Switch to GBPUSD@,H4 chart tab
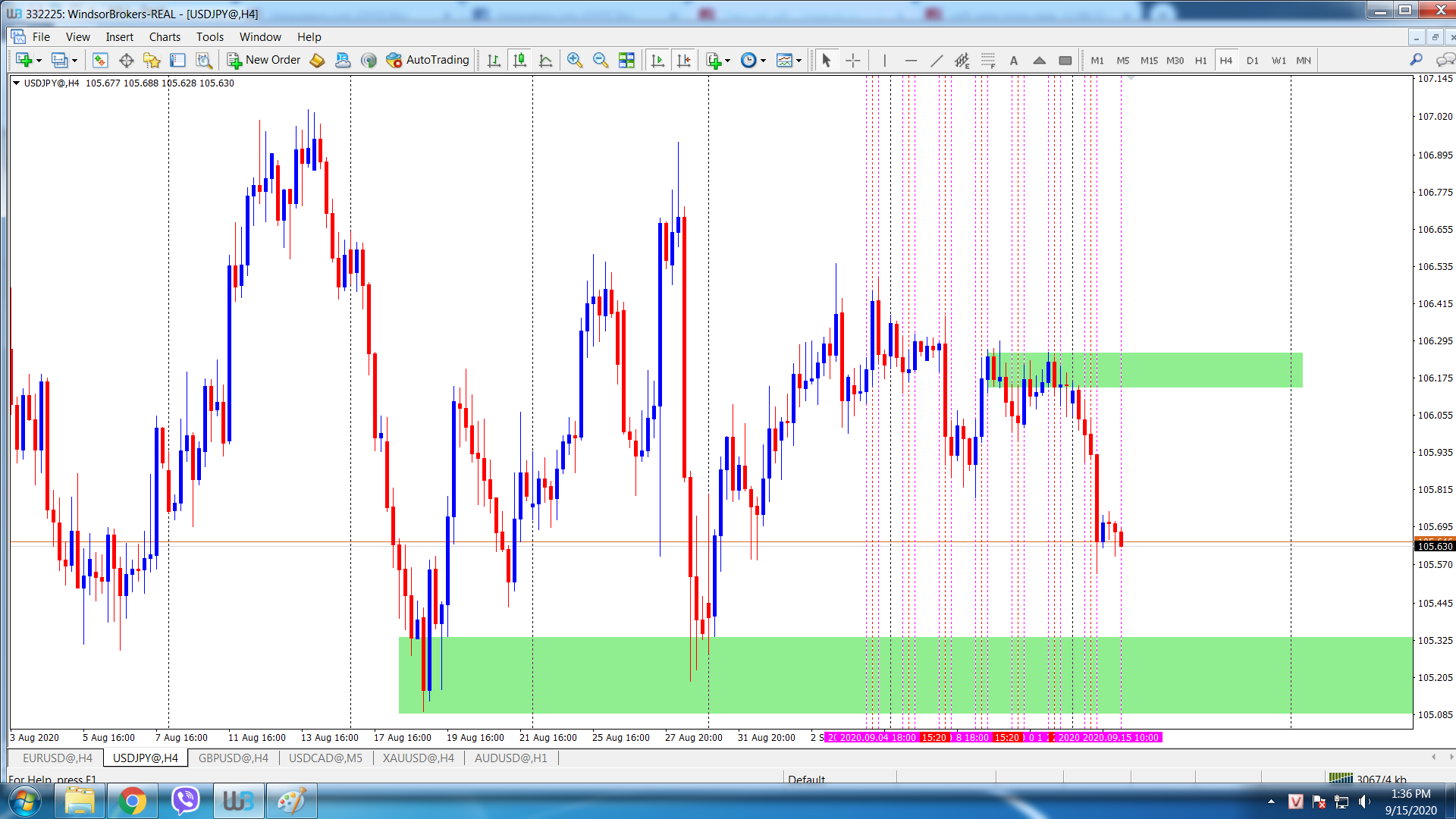This screenshot has height=819, width=1456. click(x=234, y=758)
